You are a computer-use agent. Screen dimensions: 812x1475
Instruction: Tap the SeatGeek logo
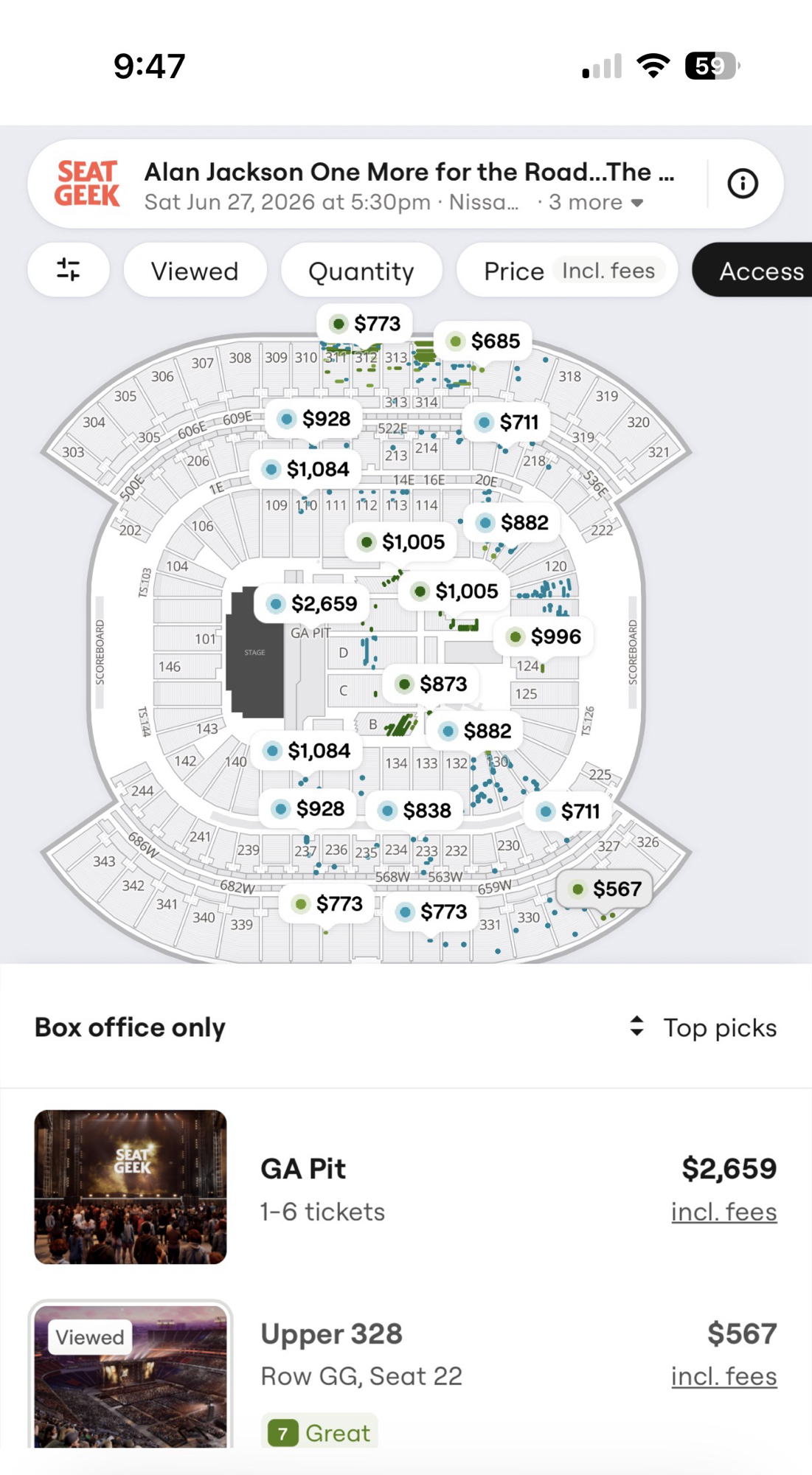coord(87,184)
